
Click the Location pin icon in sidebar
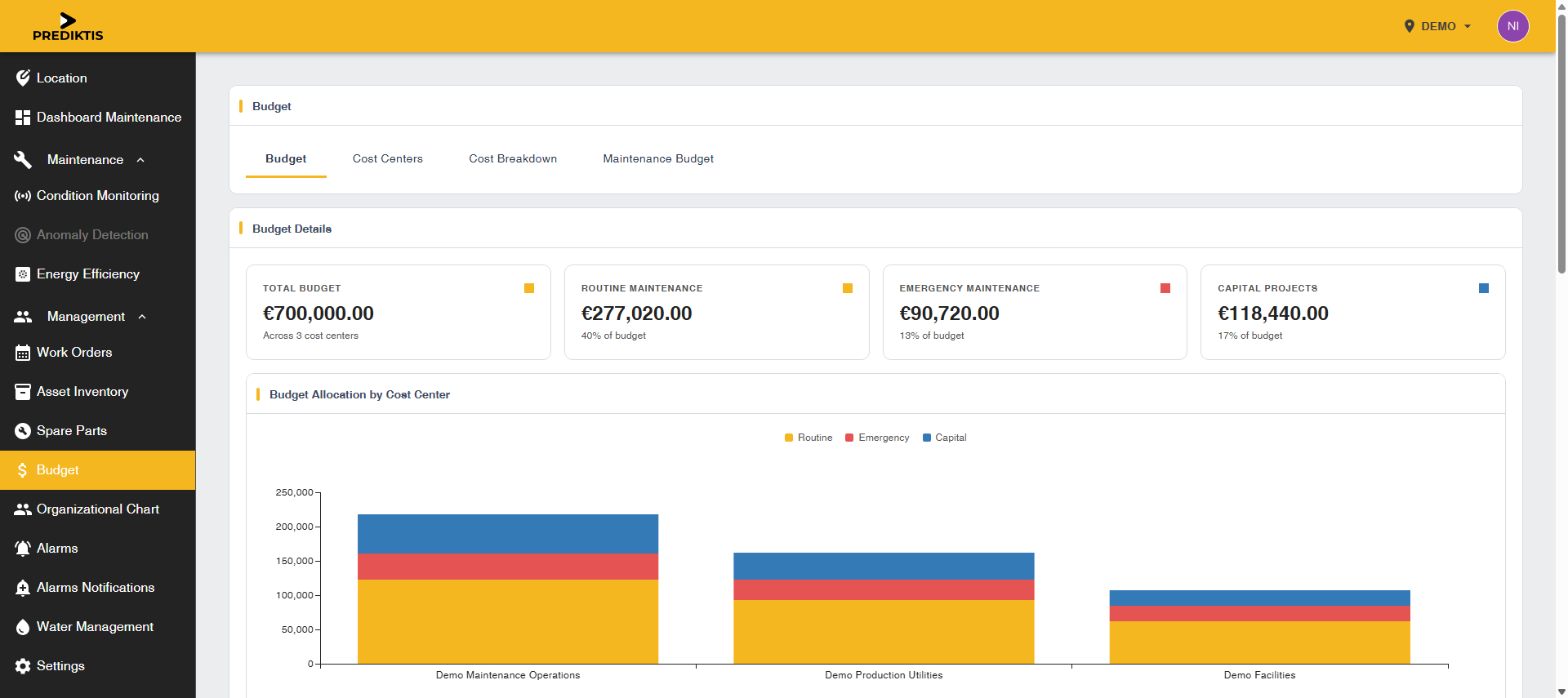pyautogui.click(x=23, y=78)
